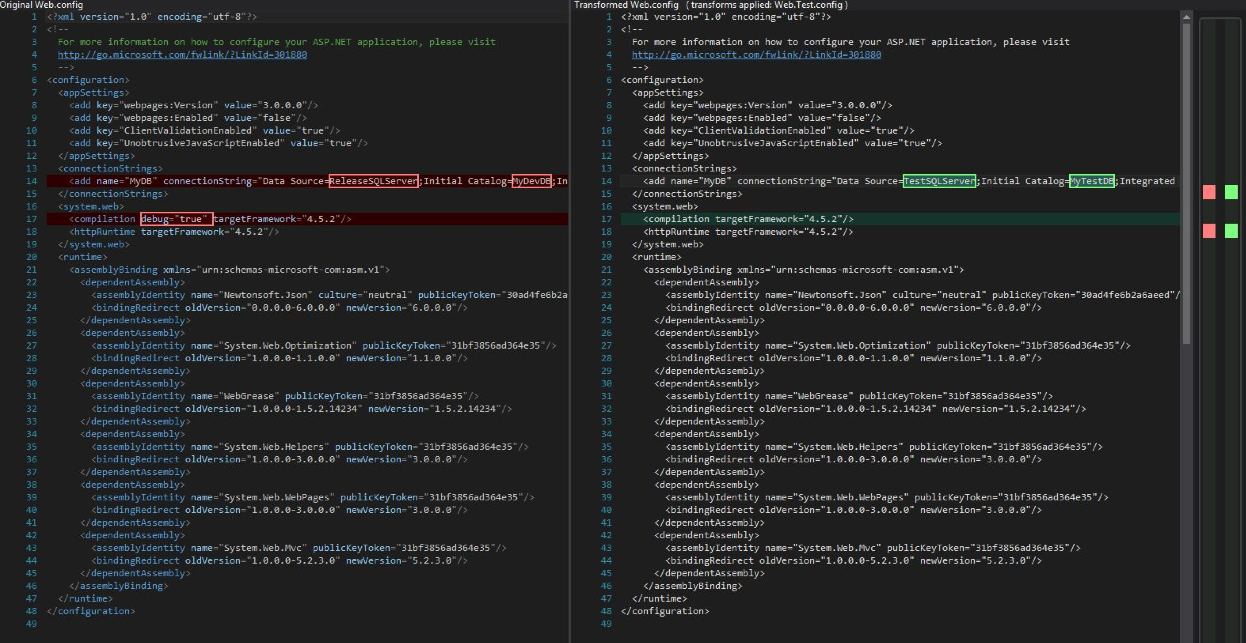Image resolution: width=1246 pixels, height=643 pixels.
Task: Click the System.Web.Mvc assemblyIdentity line in the transformed pane
Action: (872, 548)
